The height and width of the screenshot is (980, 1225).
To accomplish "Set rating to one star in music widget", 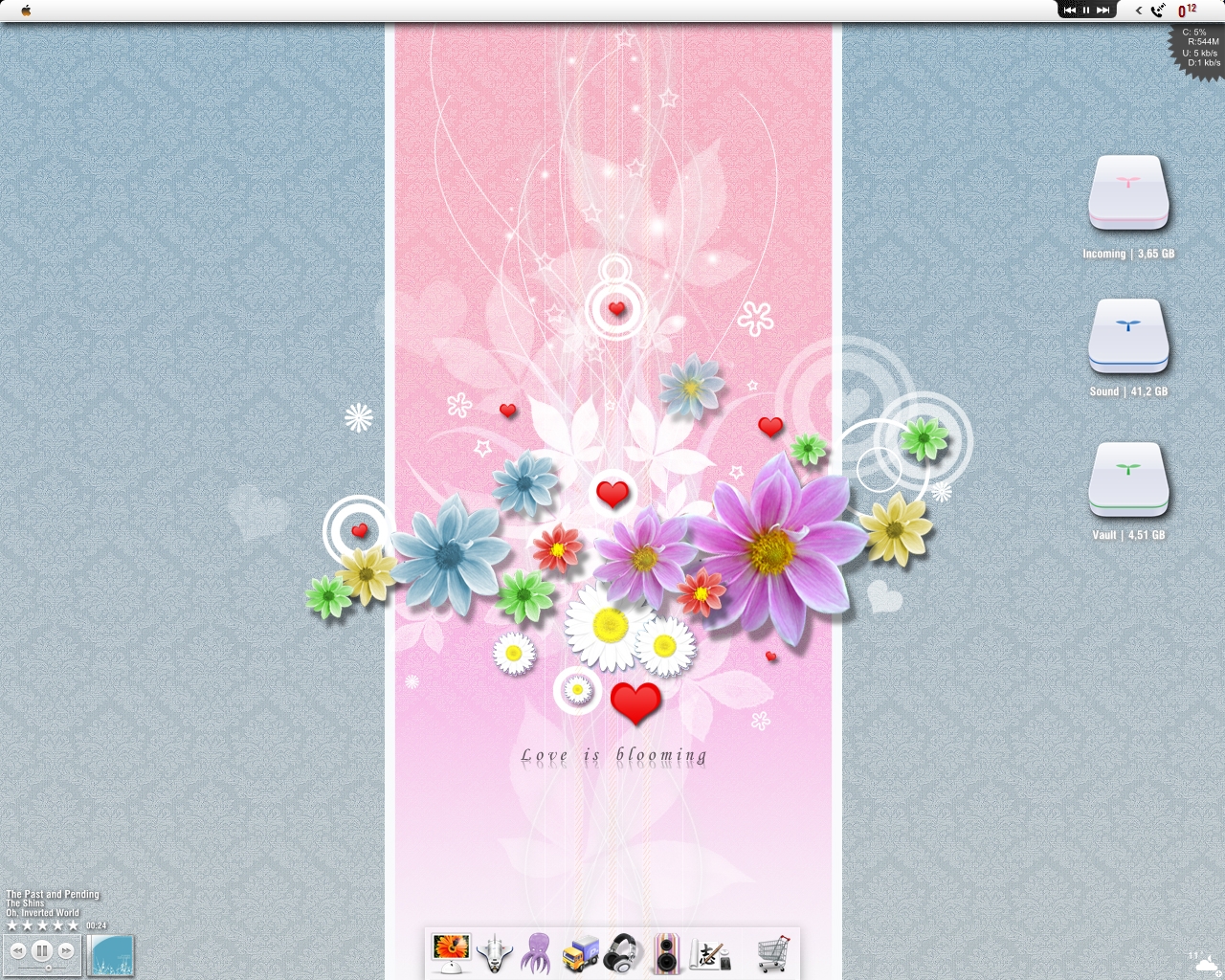I will pyautogui.click(x=12, y=925).
